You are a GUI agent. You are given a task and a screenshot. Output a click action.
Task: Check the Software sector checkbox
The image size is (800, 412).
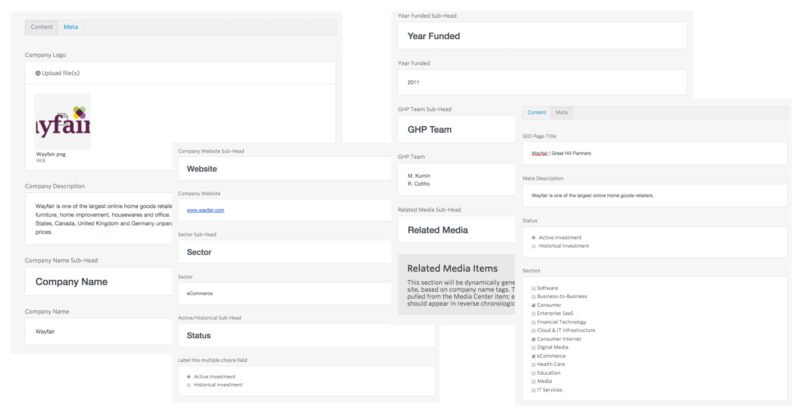[534, 288]
